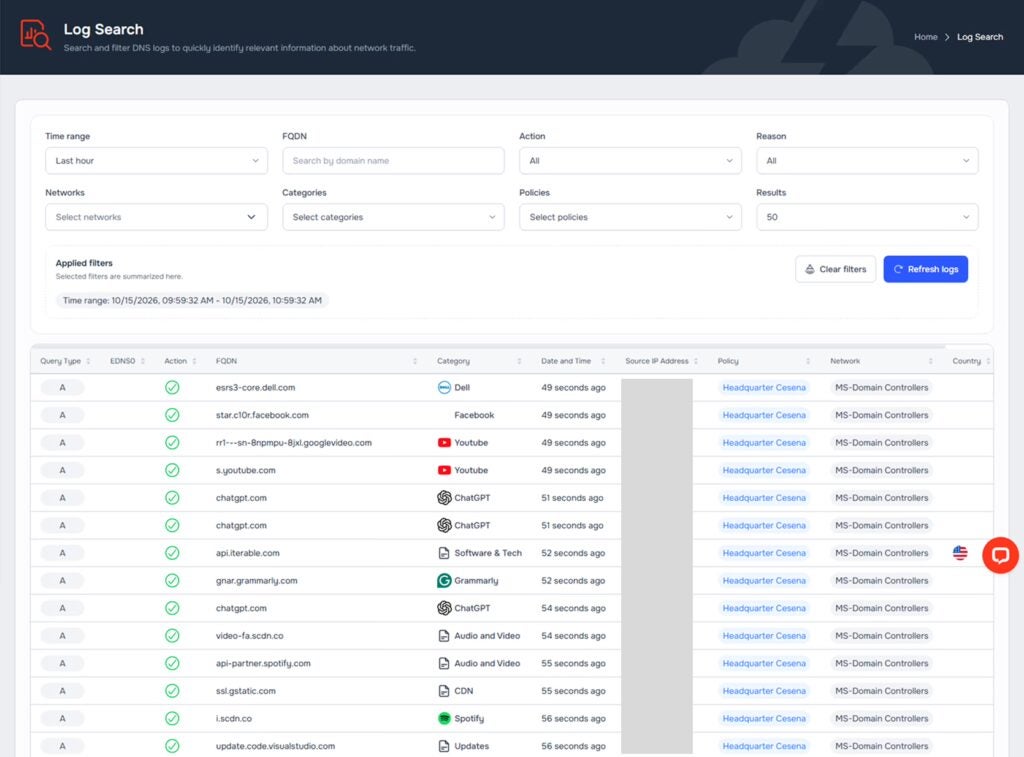Viewport: 1024px width, 757px height.
Task: Click document icon in api-partner.spotify.com row
Action: click(x=444, y=664)
